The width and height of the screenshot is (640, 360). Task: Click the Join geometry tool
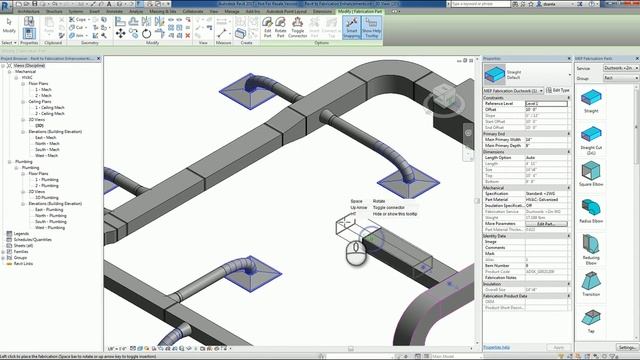click(x=77, y=36)
